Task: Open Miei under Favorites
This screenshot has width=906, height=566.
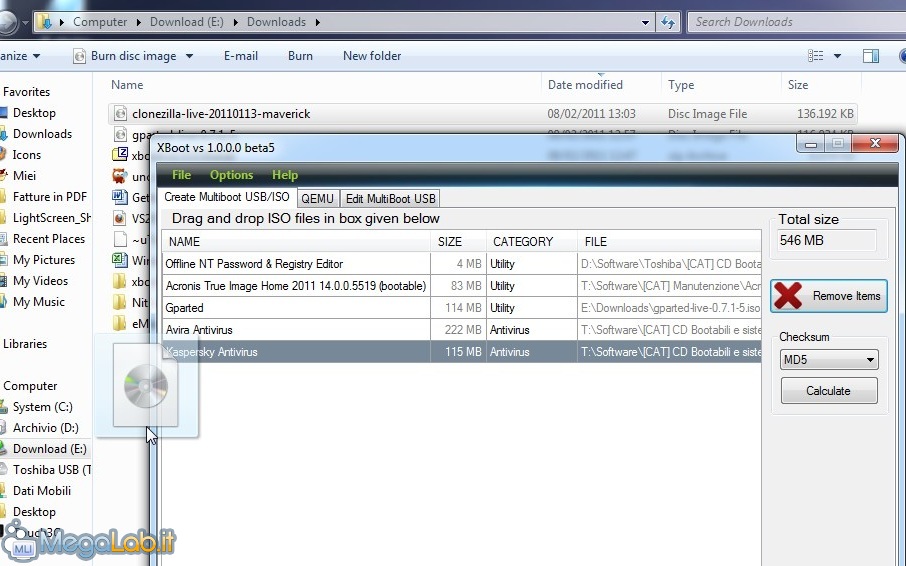Action: pos(24,176)
